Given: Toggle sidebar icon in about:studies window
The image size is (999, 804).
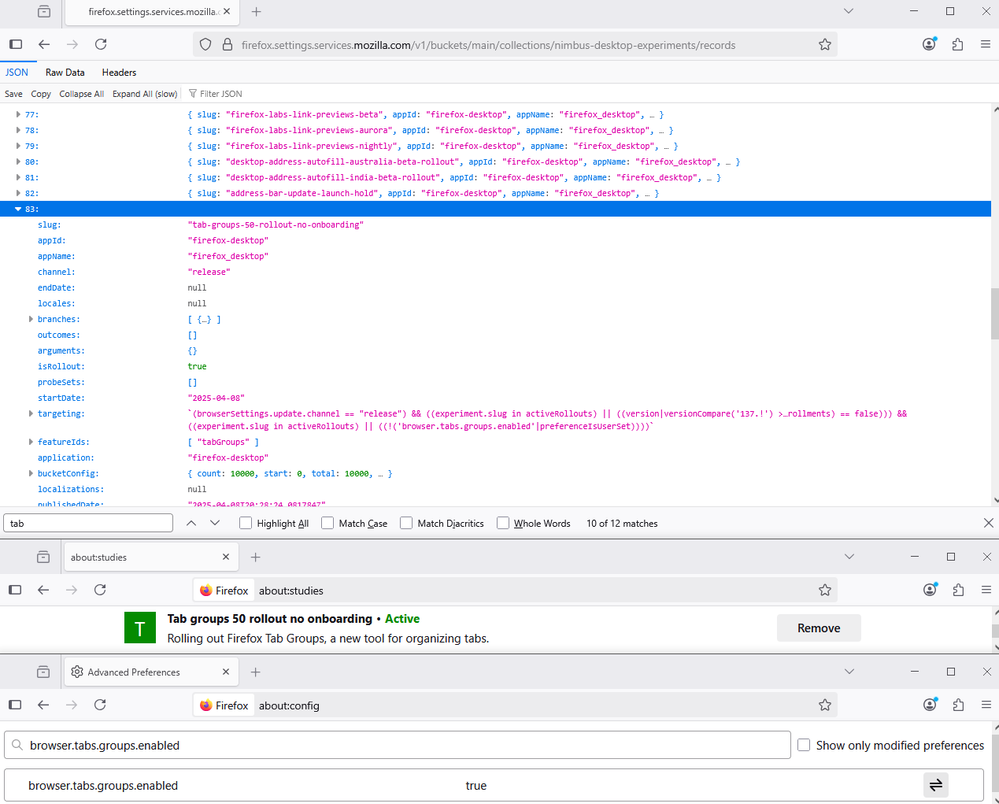Looking at the screenshot, I should 16,590.
